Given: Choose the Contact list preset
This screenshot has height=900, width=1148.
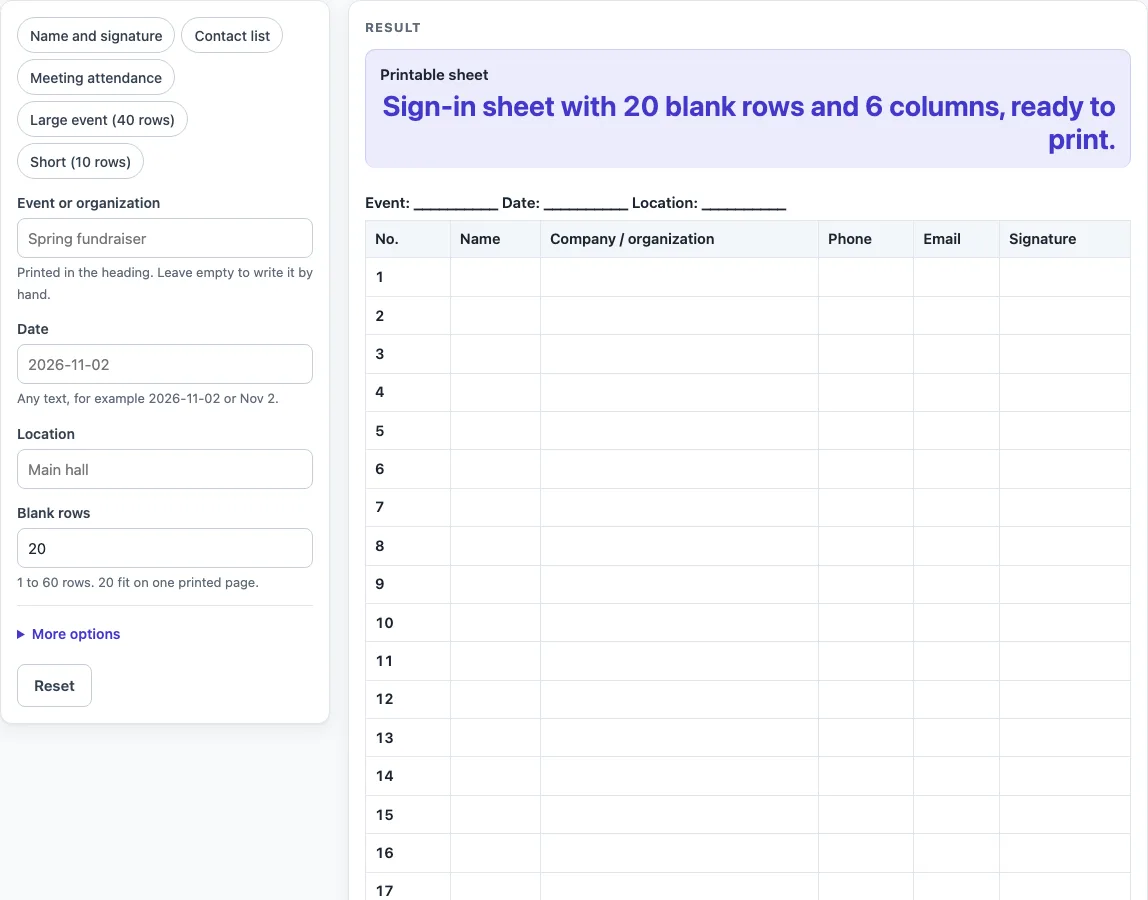Looking at the screenshot, I should tap(232, 36).
